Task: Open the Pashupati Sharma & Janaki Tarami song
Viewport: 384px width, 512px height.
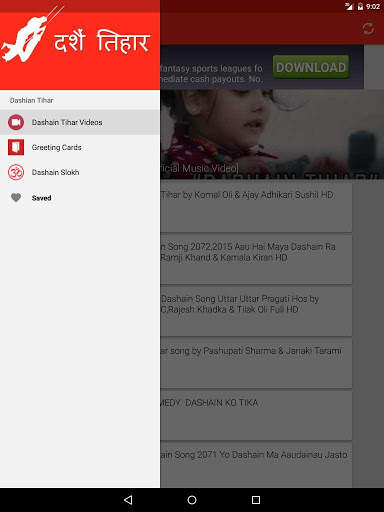Action: (x=256, y=363)
